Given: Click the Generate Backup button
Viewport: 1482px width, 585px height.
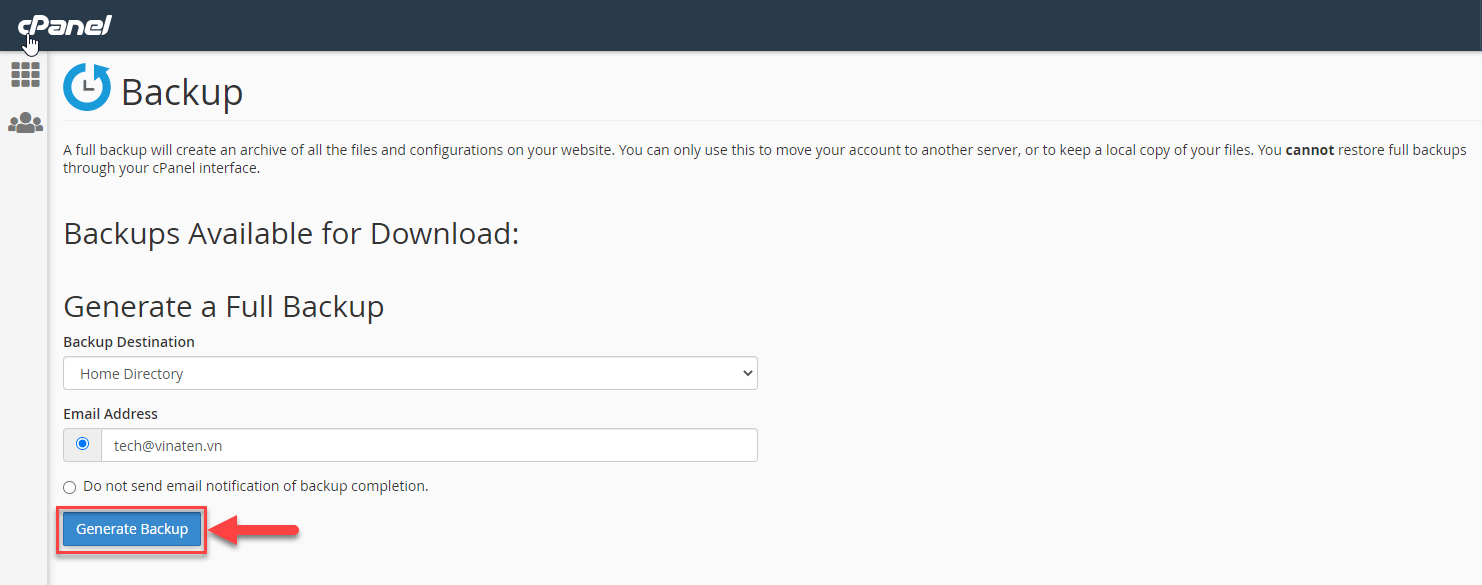Looking at the screenshot, I should click(132, 529).
